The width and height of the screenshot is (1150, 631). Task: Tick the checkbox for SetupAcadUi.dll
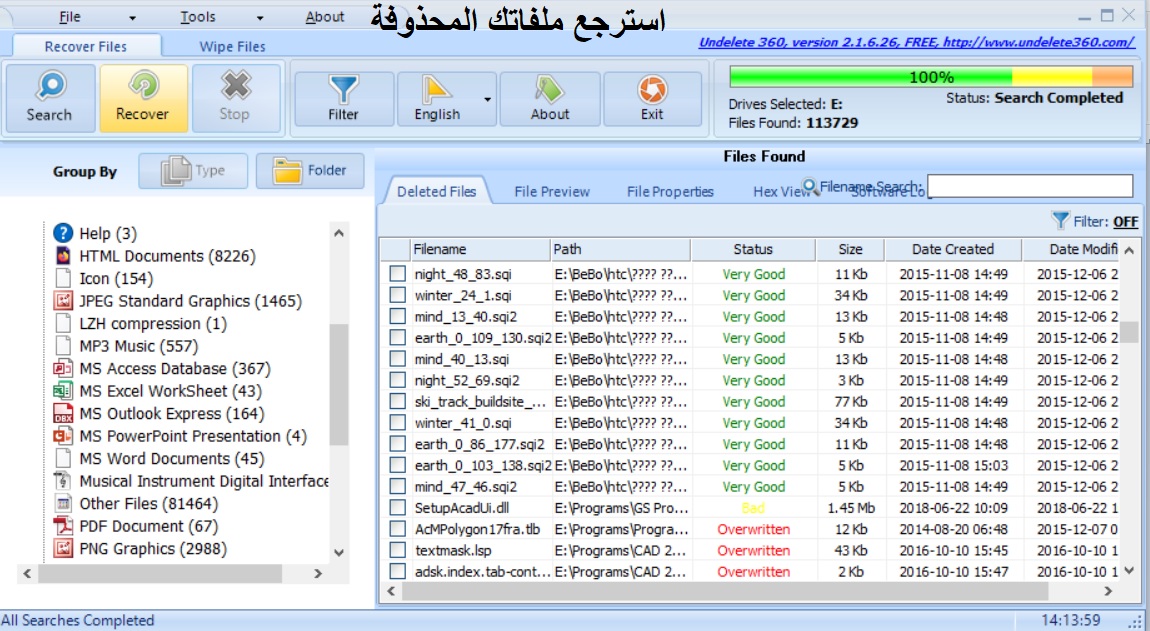point(398,508)
